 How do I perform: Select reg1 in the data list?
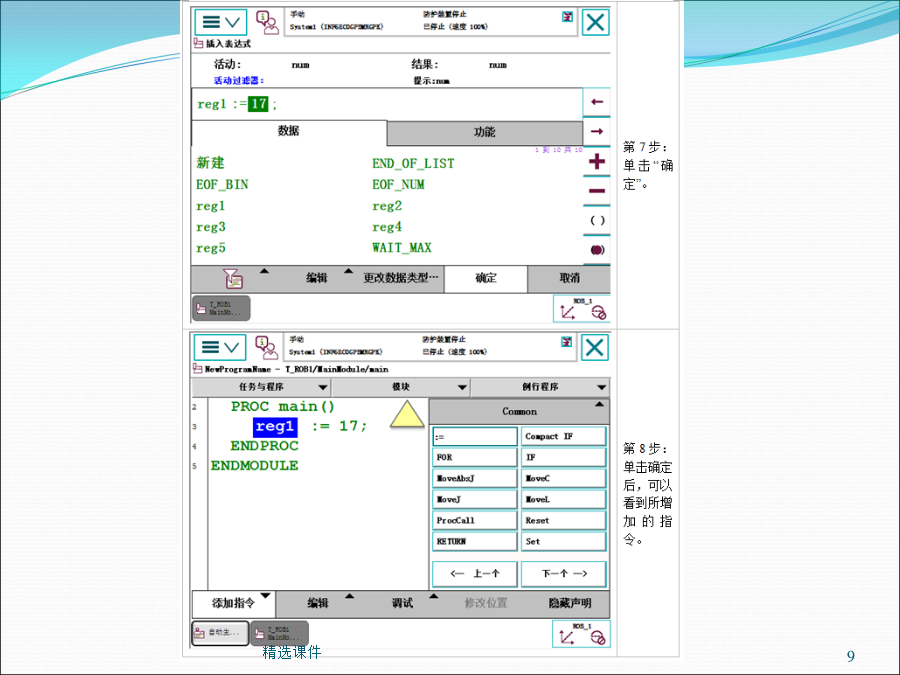tap(210, 206)
